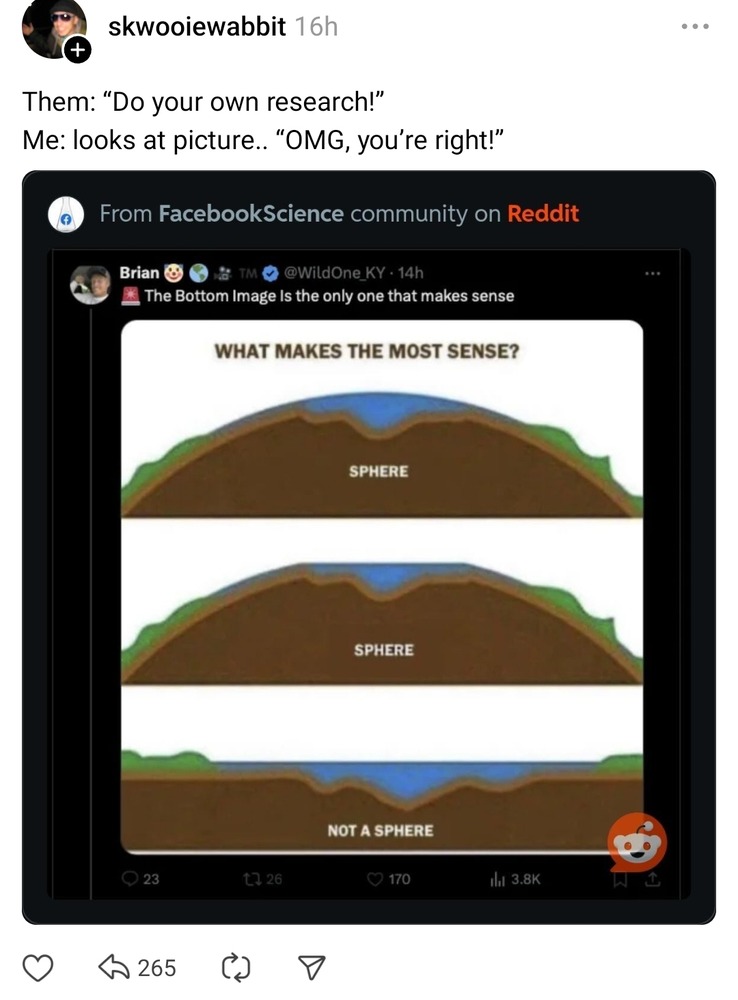This screenshot has height=1000, width=738.
Task: Open the orange Reddit link
Action: point(542,213)
